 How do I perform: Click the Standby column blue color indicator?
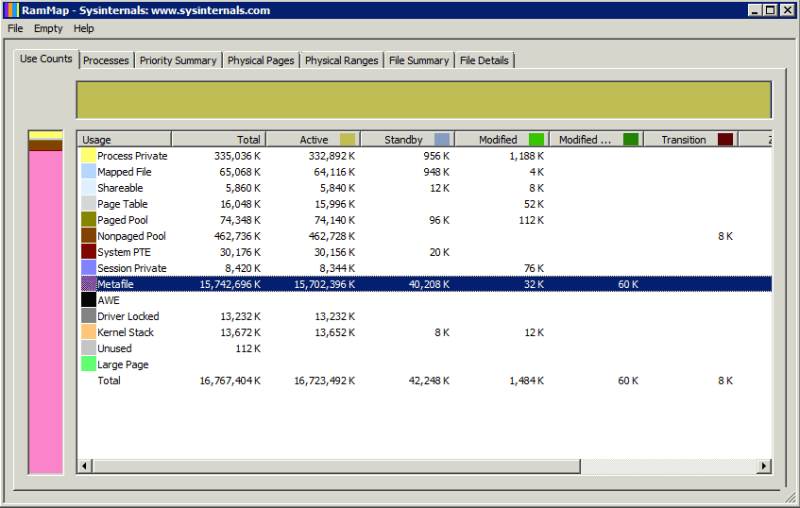tap(442, 139)
